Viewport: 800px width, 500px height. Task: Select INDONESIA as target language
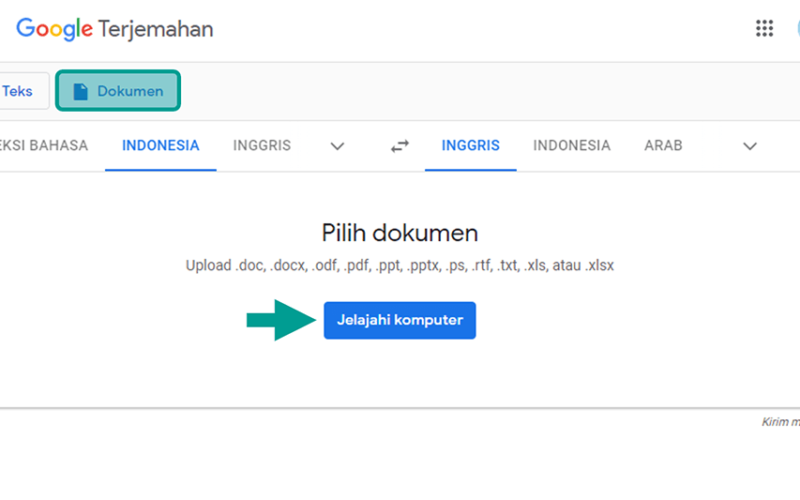point(571,146)
